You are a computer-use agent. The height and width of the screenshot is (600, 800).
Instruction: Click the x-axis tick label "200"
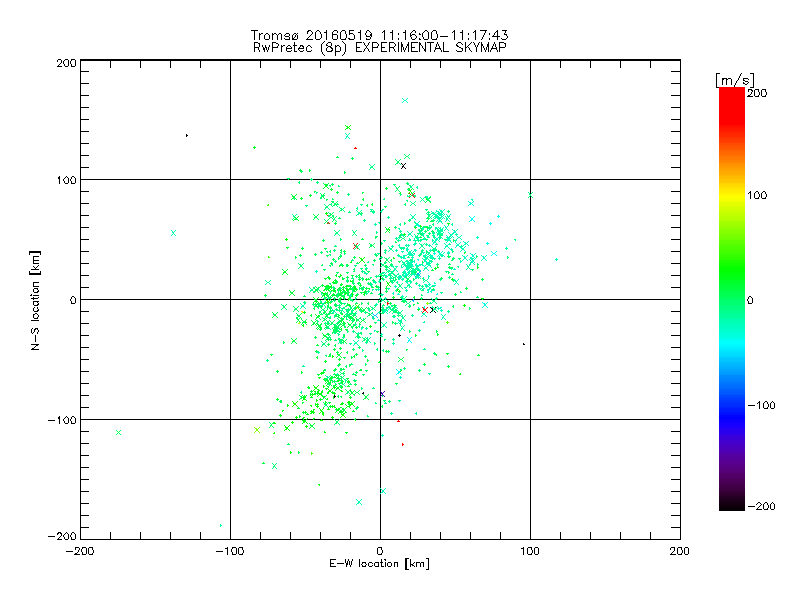point(680,551)
